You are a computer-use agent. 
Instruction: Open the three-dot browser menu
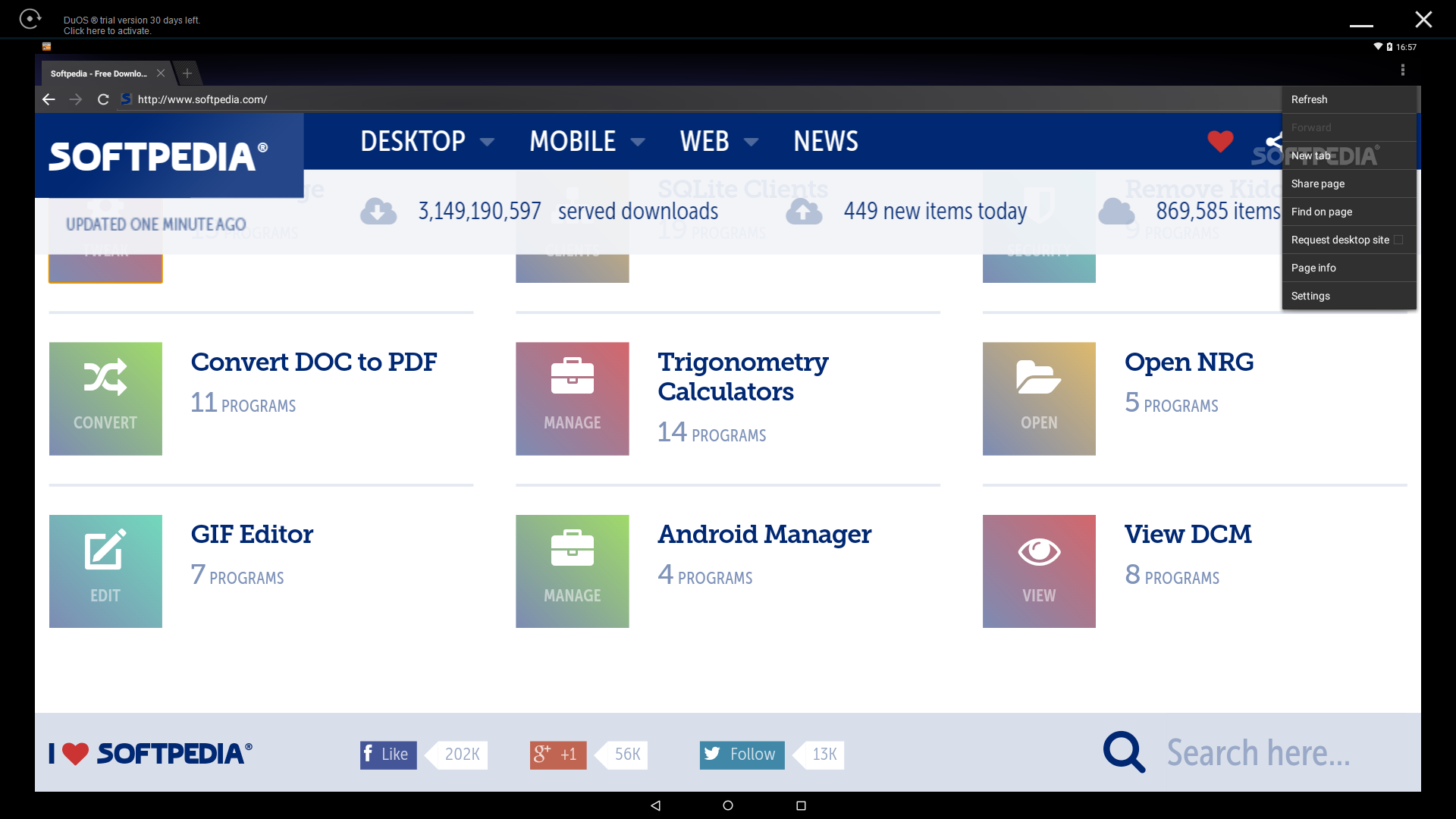(1403, 70)
